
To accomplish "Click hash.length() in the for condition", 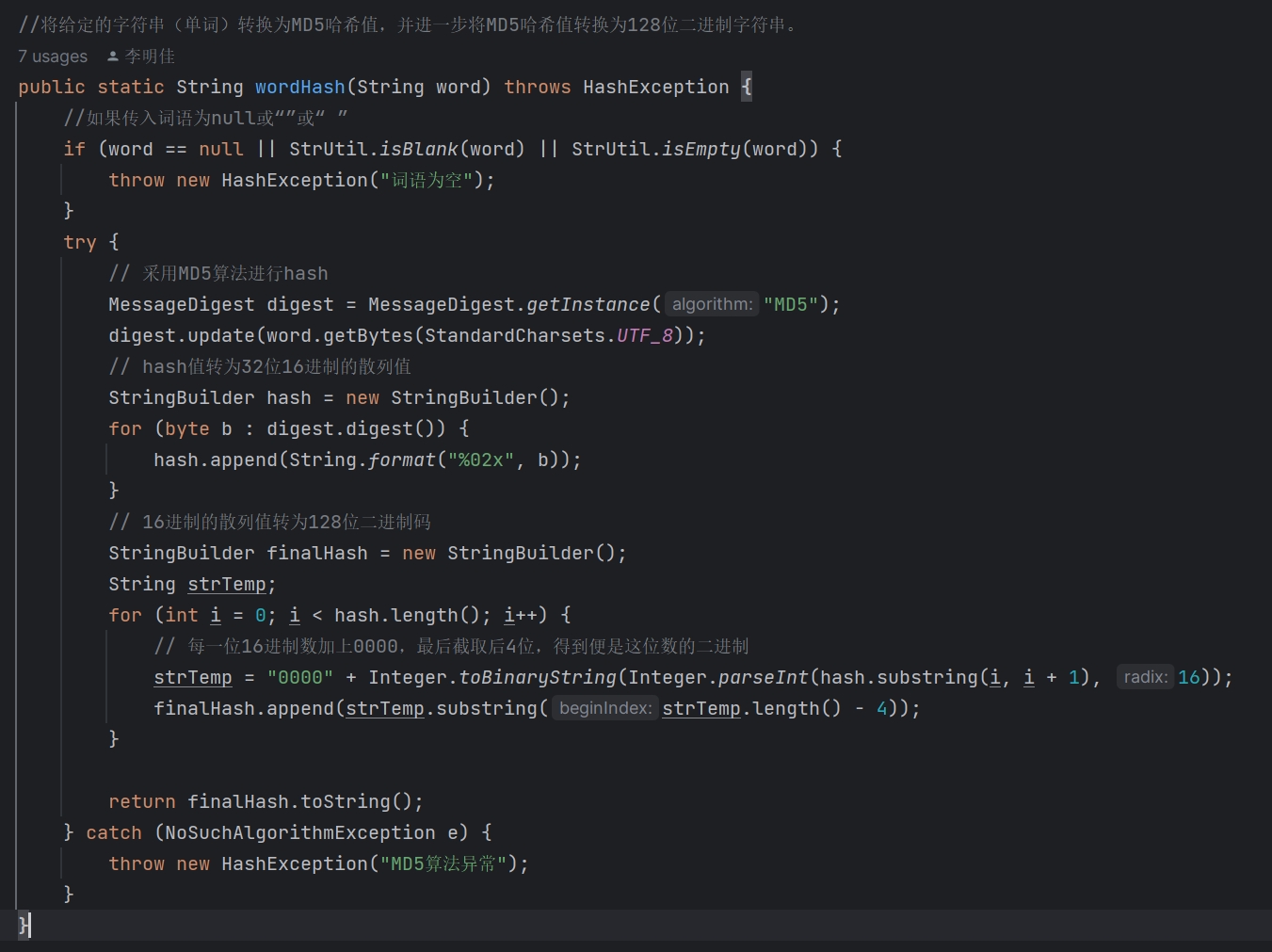I will [x=408, y=615].
